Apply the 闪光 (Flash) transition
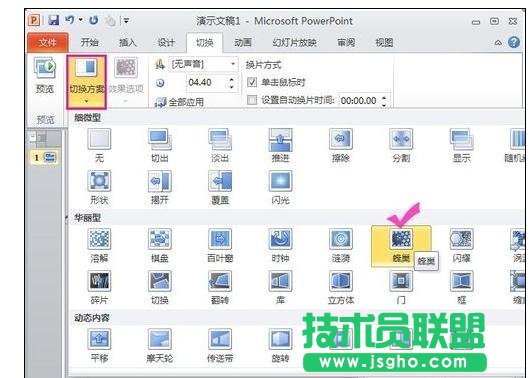Screen dimensions: 530x378 click(x=280, y=188)
